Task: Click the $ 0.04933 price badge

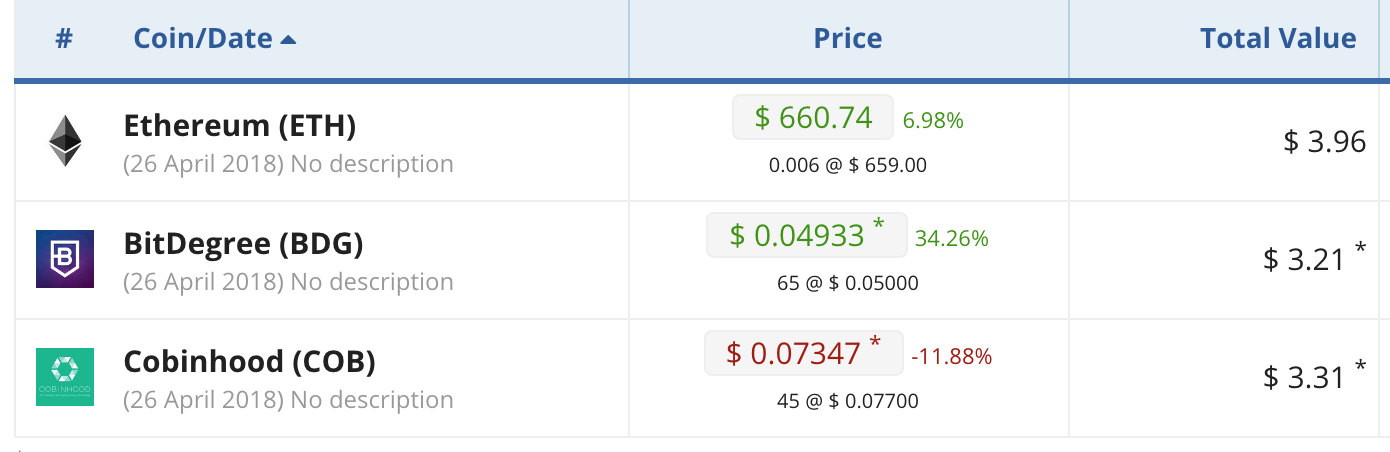Action: click(x=807, y=235)
